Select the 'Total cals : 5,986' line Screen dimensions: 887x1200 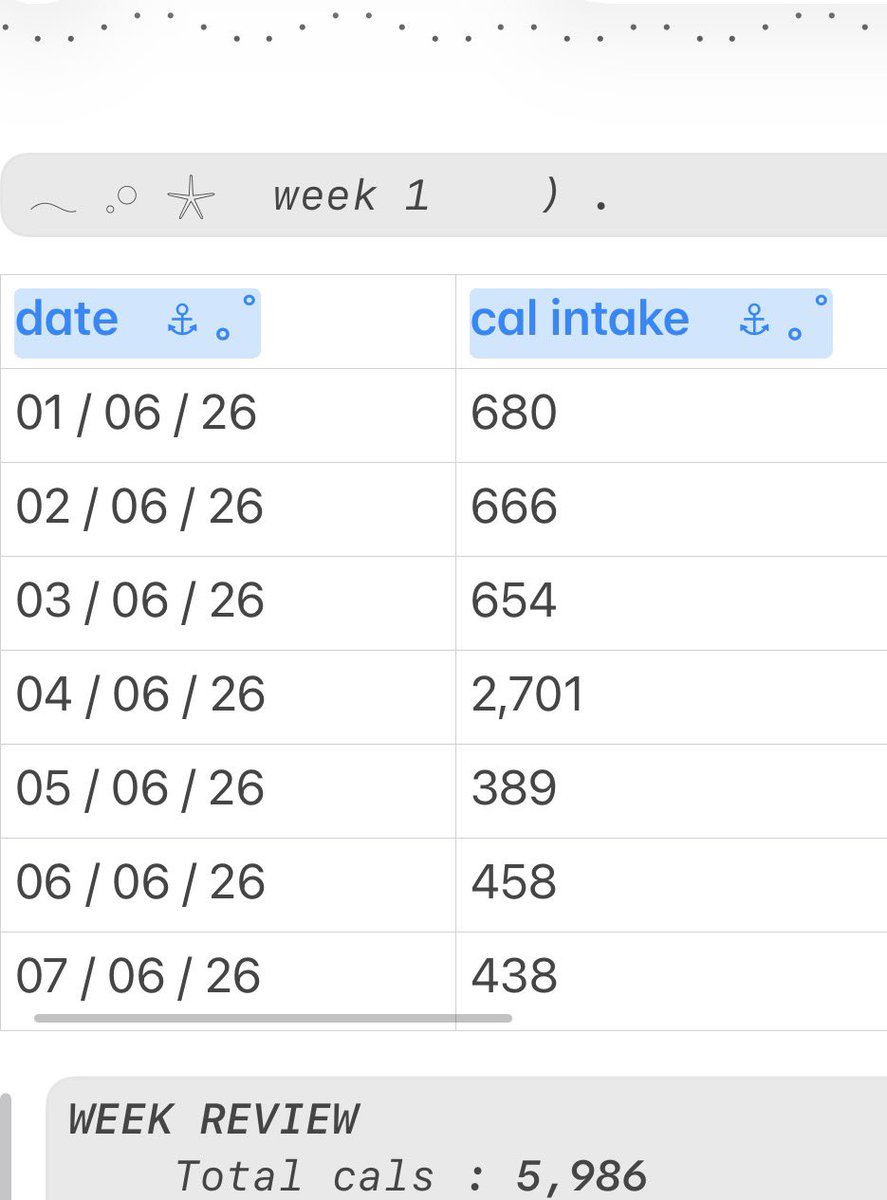tap(411, 1176)
